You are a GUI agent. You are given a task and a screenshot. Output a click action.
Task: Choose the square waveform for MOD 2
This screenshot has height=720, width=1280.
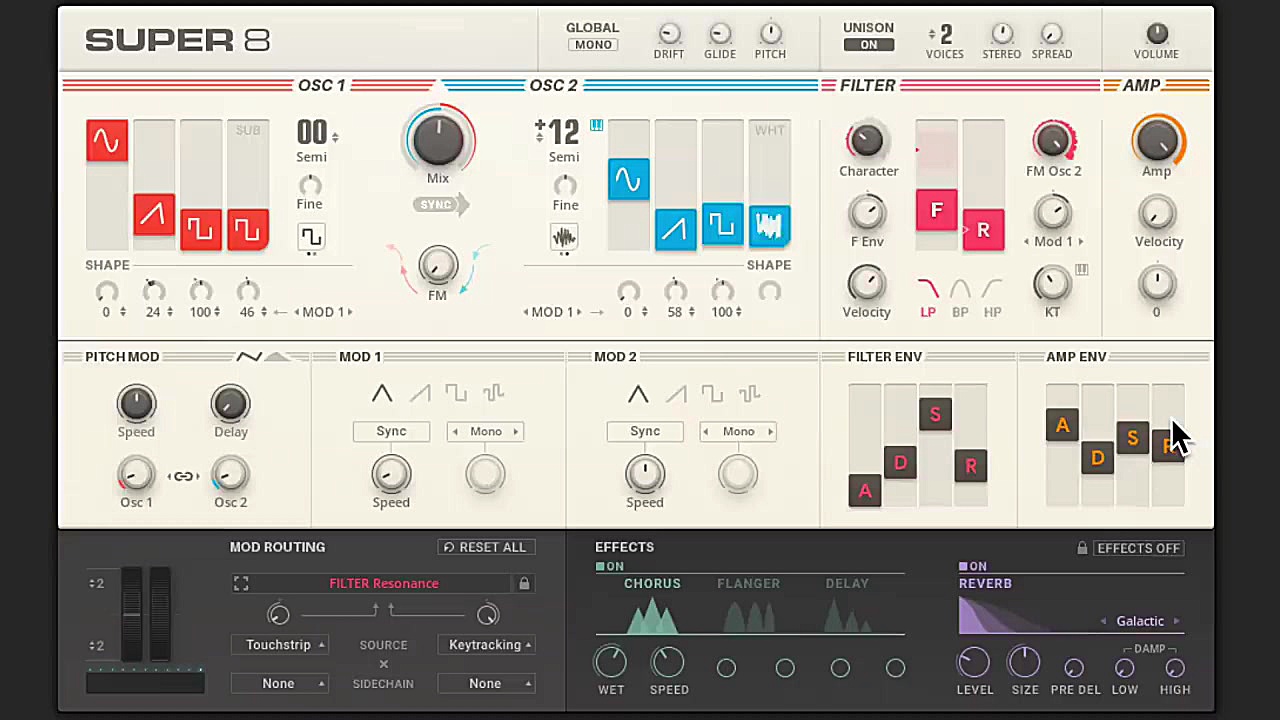pos(712,394)
